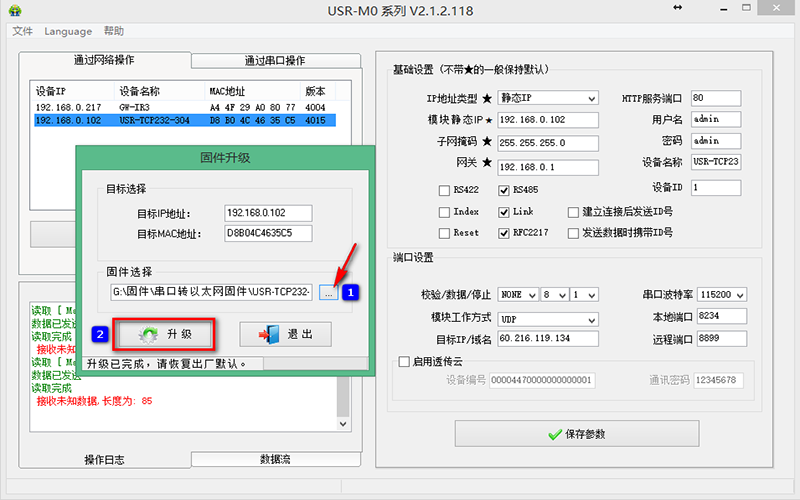This screenshot has height=500, width=800.
Task: Click the 本地端口 field showing 8234
Action: (720, 317)
